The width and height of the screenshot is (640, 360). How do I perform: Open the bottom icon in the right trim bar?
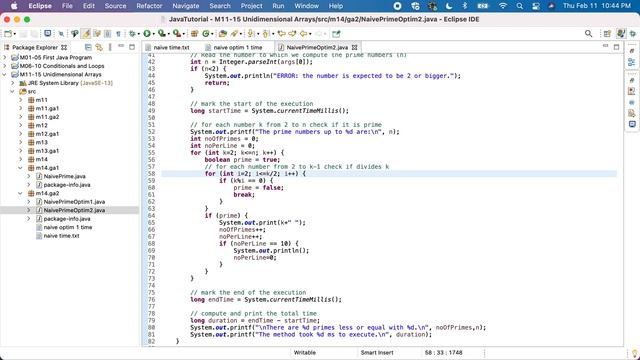[632, 124]
